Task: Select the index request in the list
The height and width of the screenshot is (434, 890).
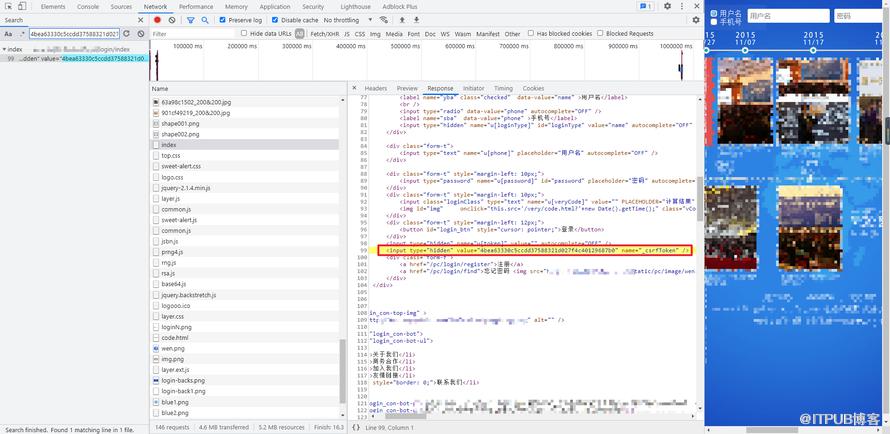Action: tap(245, 145)
